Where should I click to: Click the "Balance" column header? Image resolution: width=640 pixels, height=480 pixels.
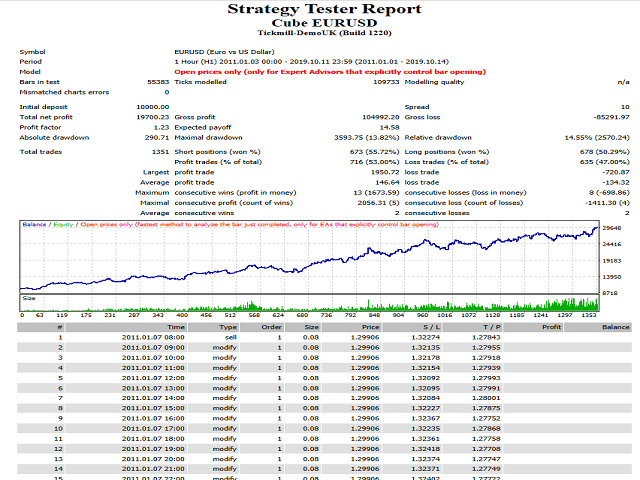click(x=616, y=327)
